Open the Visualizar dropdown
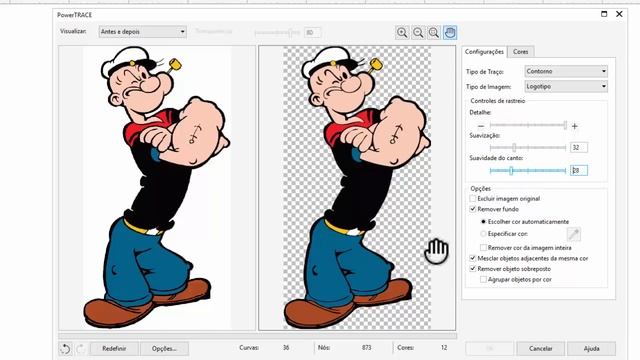Viewport: 640px width, 360px height. point(142,31)
